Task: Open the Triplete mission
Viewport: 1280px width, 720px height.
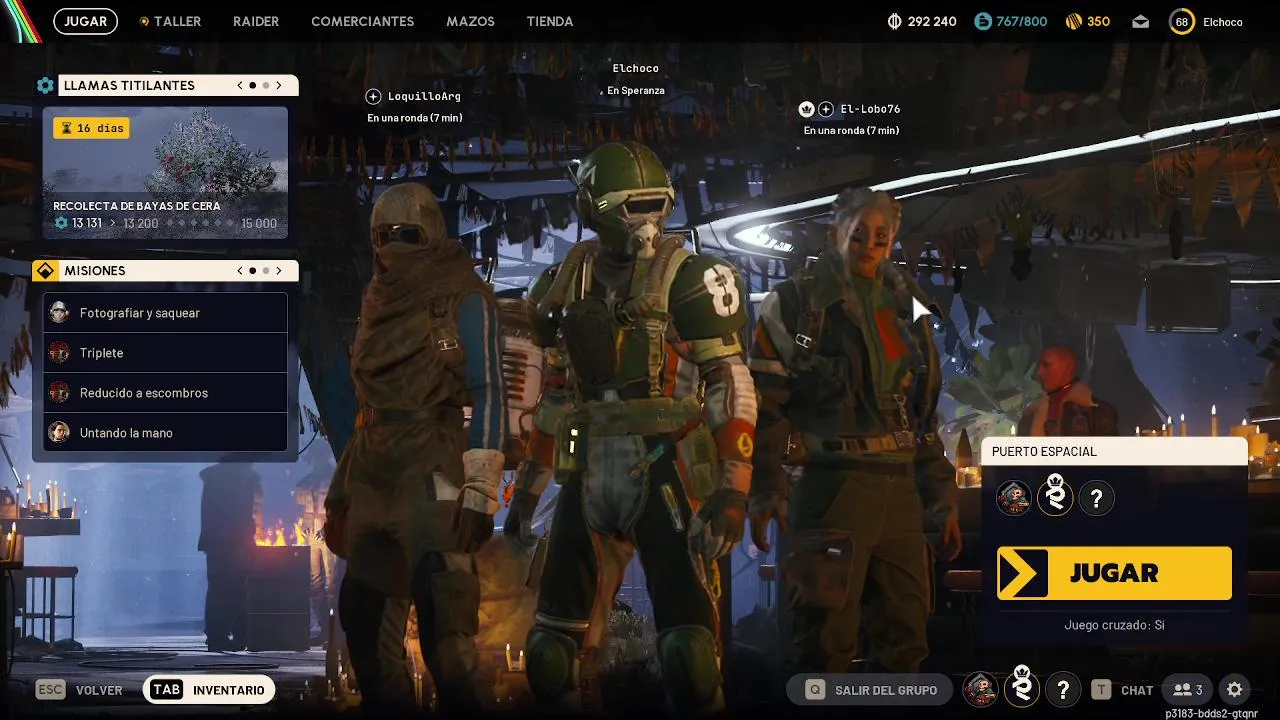Action: coord(165,353)
